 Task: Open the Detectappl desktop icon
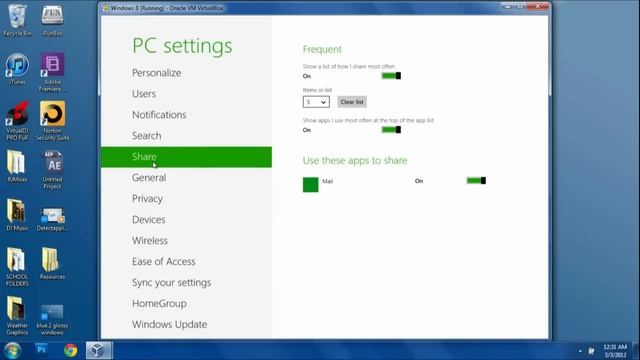[52, 218]
